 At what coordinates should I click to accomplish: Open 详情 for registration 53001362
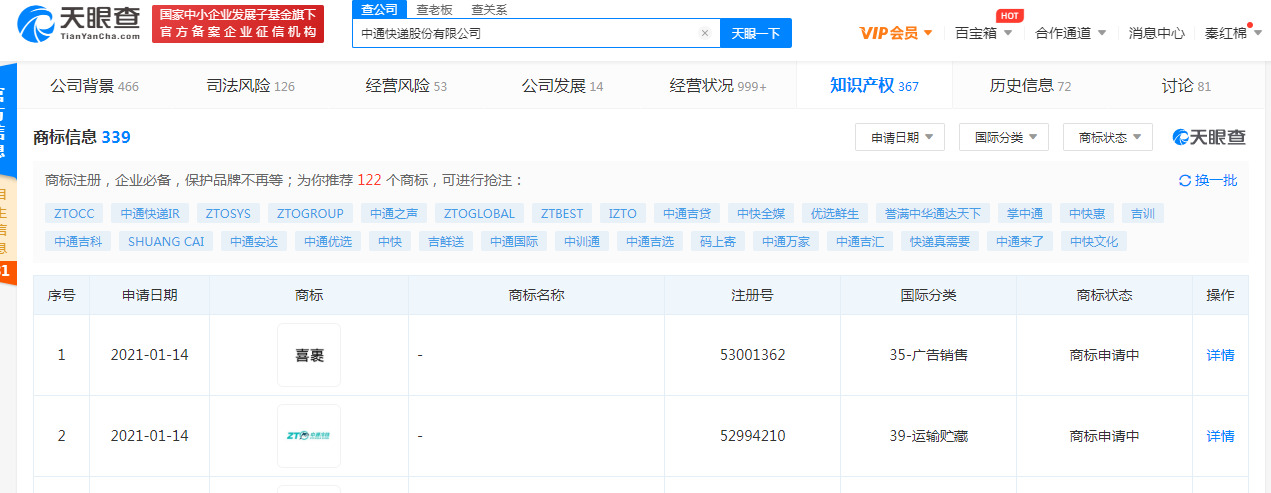point(1220,355)
